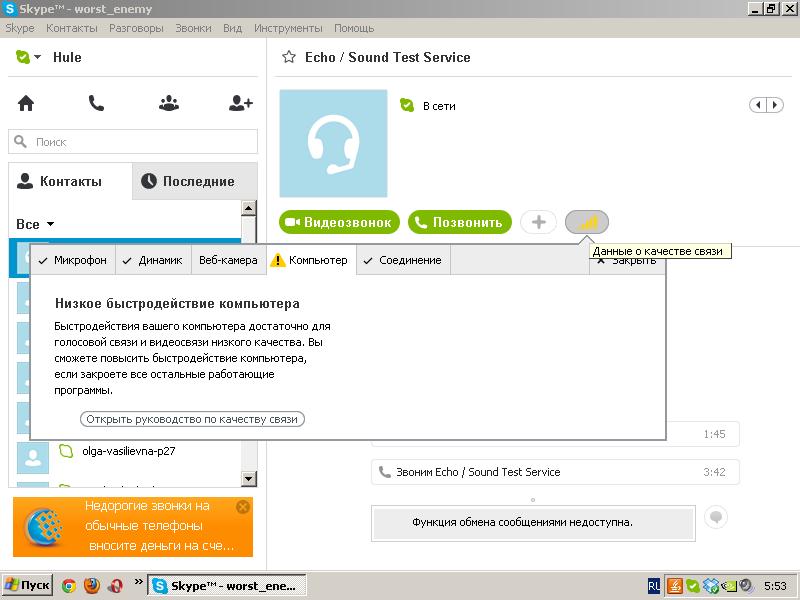Screen dimensions: 800x600
Task: Click the plus button next to Позвонить
Action: point(538,222)
